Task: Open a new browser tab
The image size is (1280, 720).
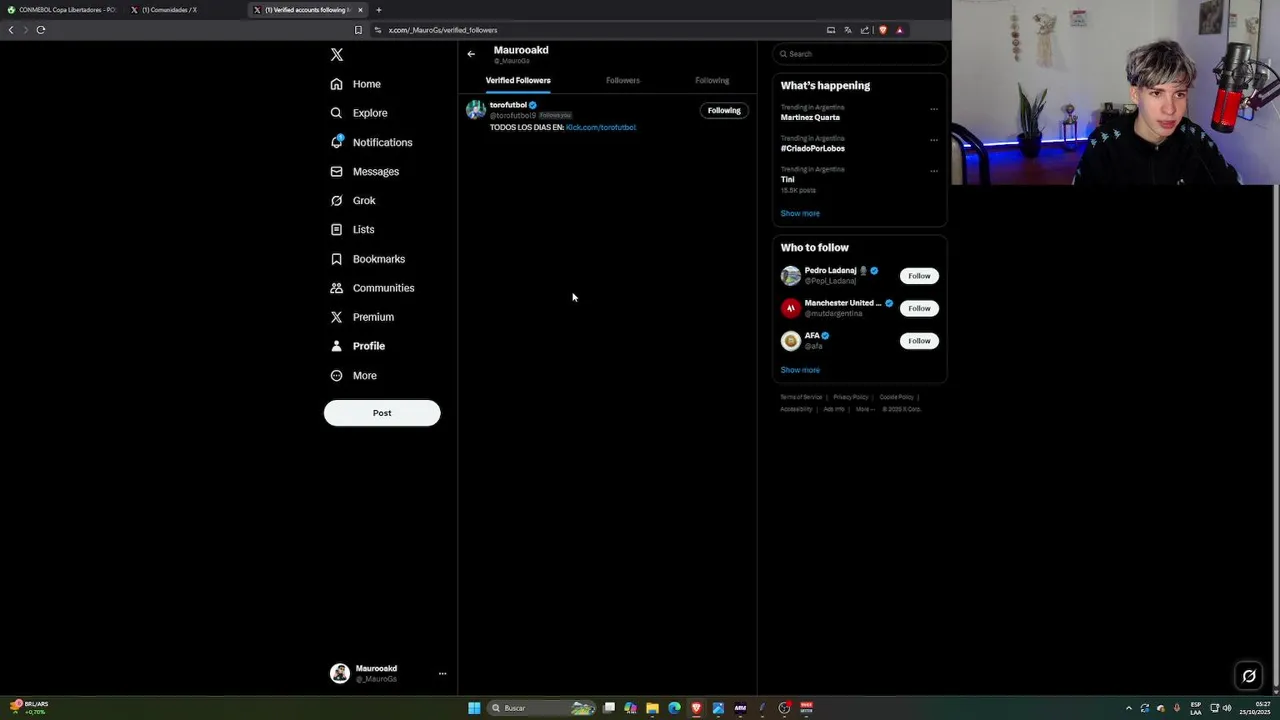Action: 378,10
